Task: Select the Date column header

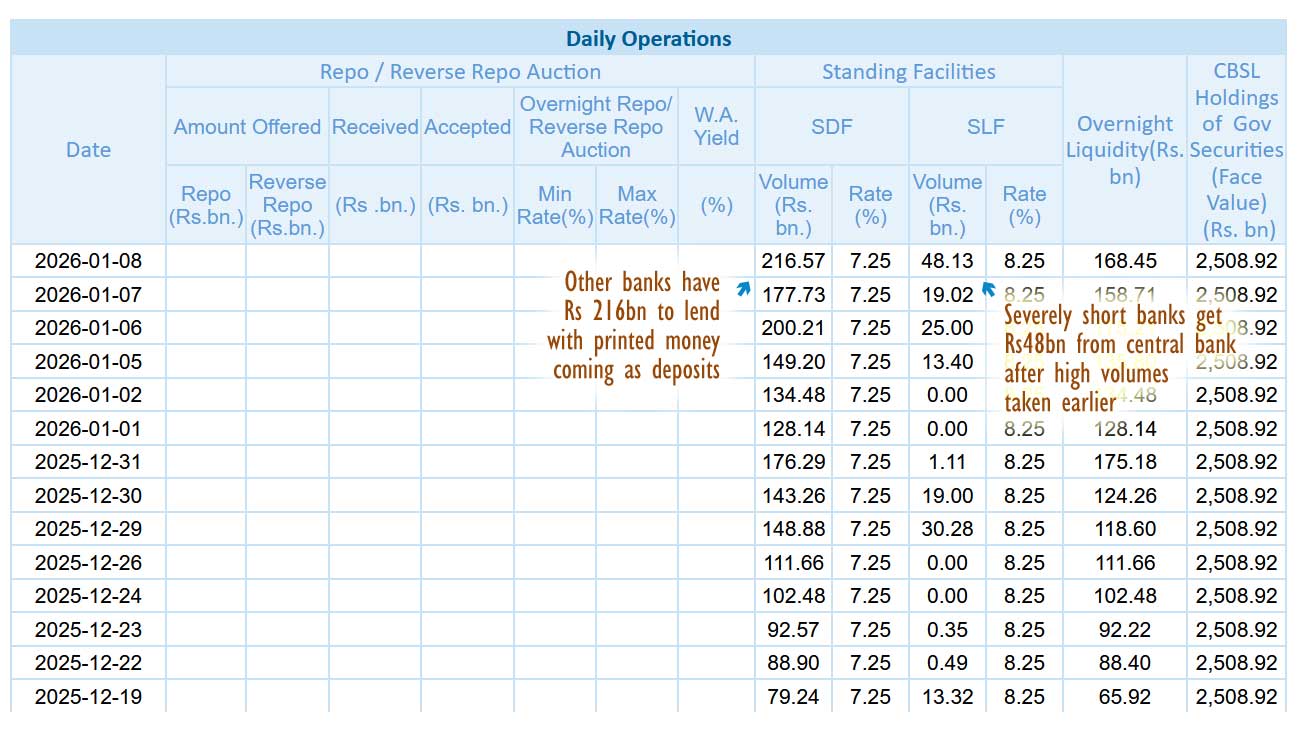Action: click(88, 150)
